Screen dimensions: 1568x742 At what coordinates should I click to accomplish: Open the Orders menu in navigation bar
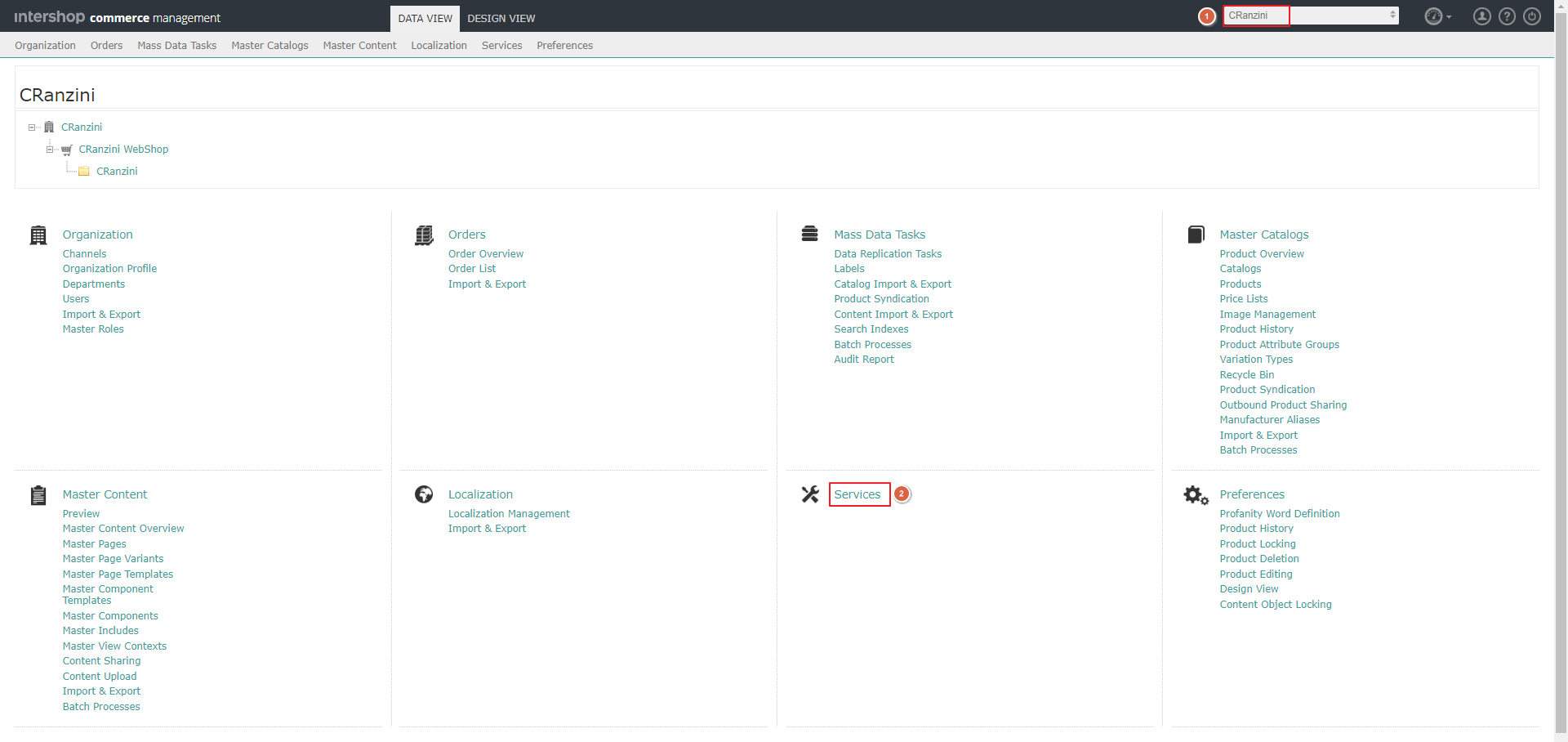coord(106,46)
